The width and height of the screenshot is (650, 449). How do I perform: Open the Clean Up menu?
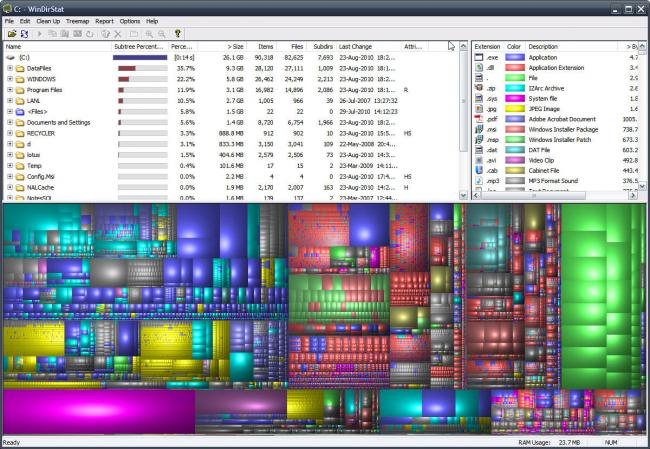point(47,20)
